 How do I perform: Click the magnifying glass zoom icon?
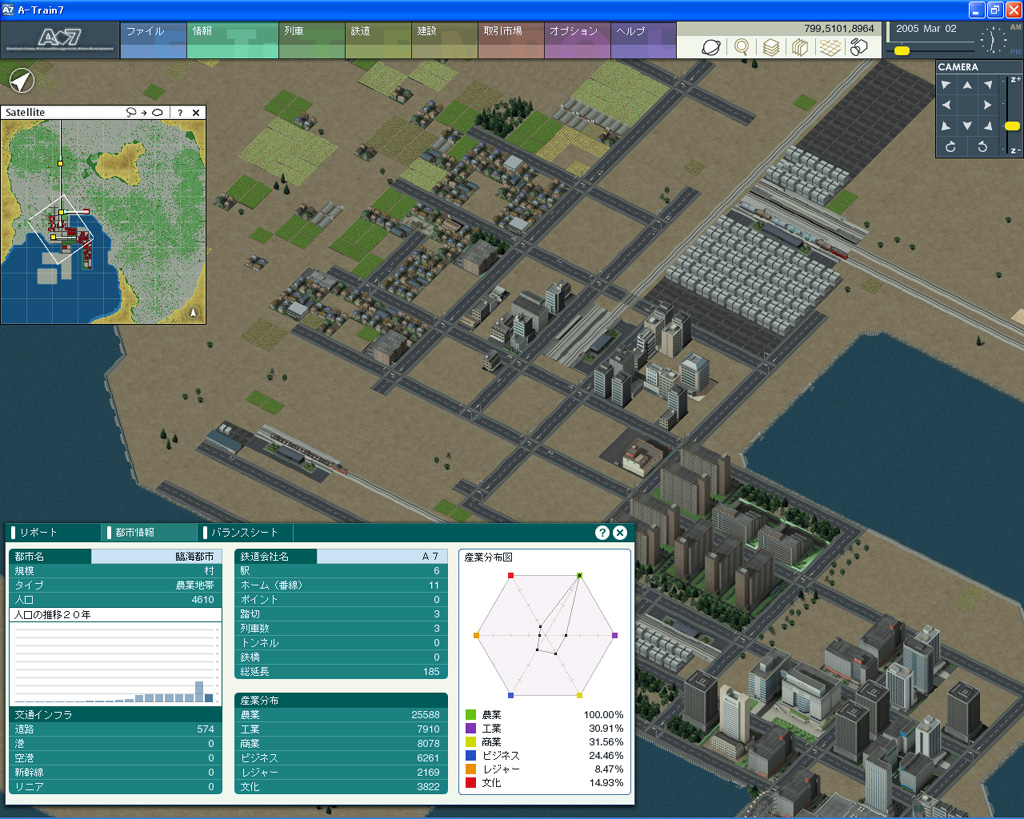coord(741,47)
